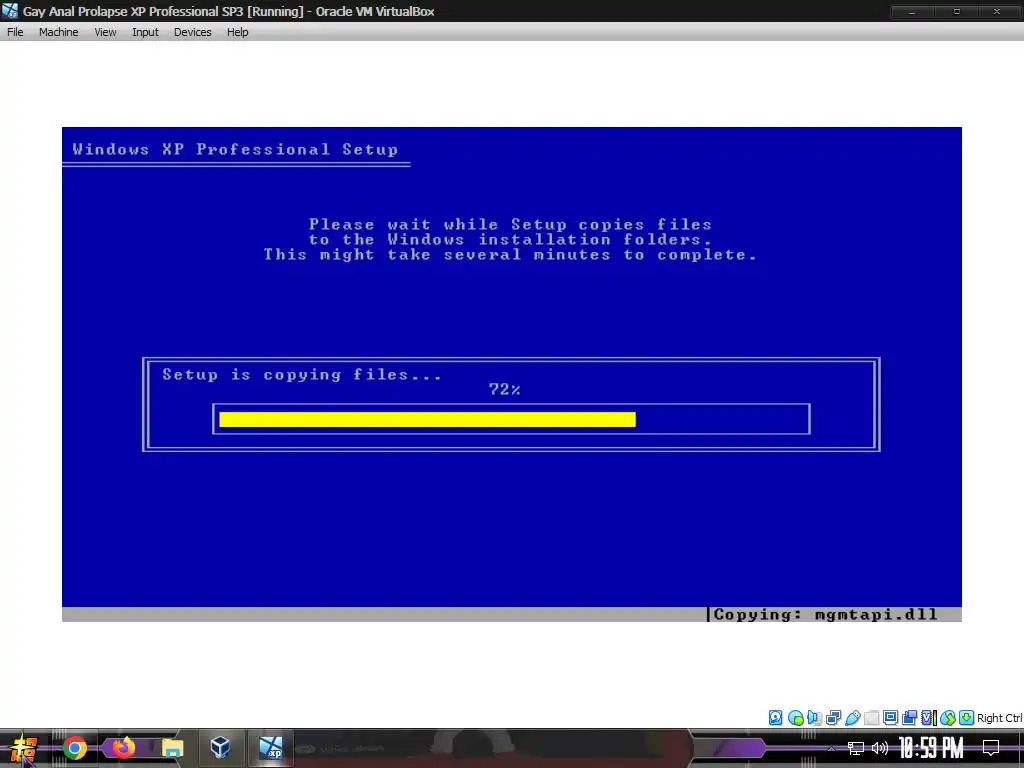Click 'Please wait while Setup copies files' text

coord(510,225)
